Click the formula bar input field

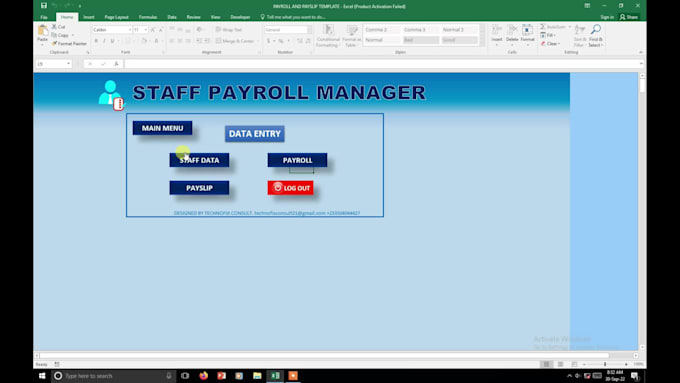[x=382, y=64]
